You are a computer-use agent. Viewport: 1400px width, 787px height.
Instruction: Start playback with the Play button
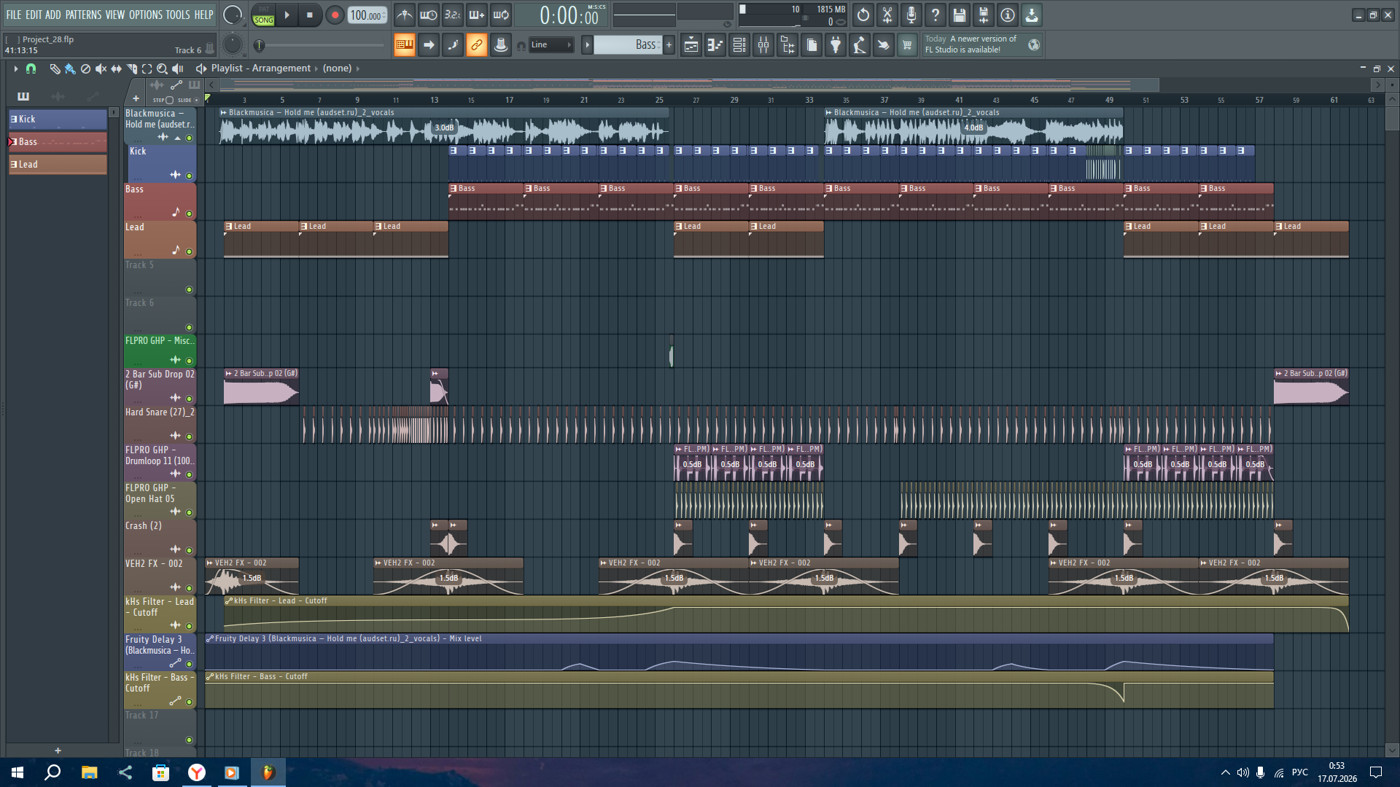tap(287, 15)
